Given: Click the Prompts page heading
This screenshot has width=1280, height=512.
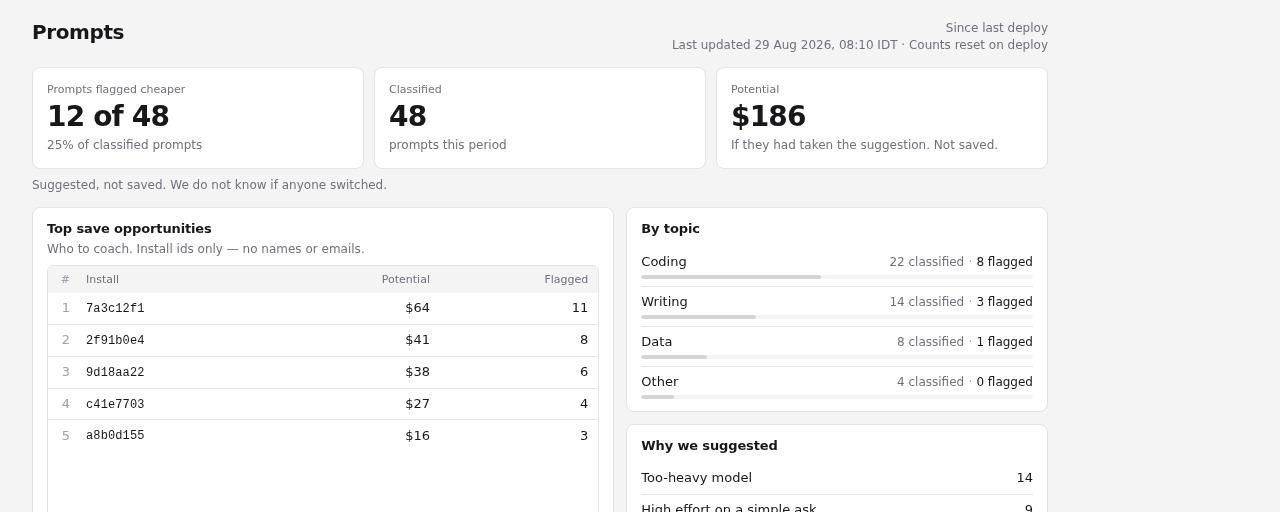Looking at the screenshot, I should 78,32.
